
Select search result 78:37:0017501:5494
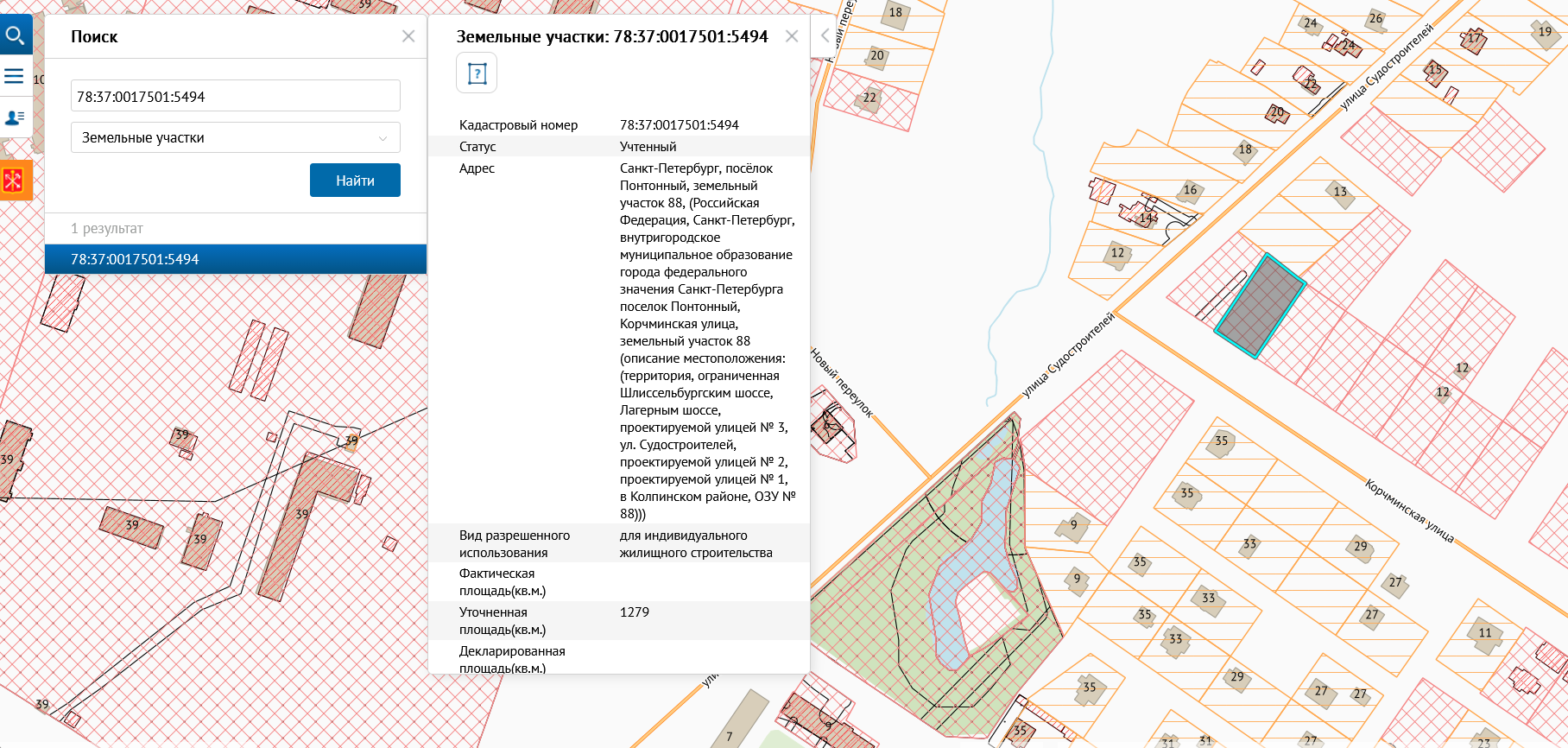(x=236, y=259)
